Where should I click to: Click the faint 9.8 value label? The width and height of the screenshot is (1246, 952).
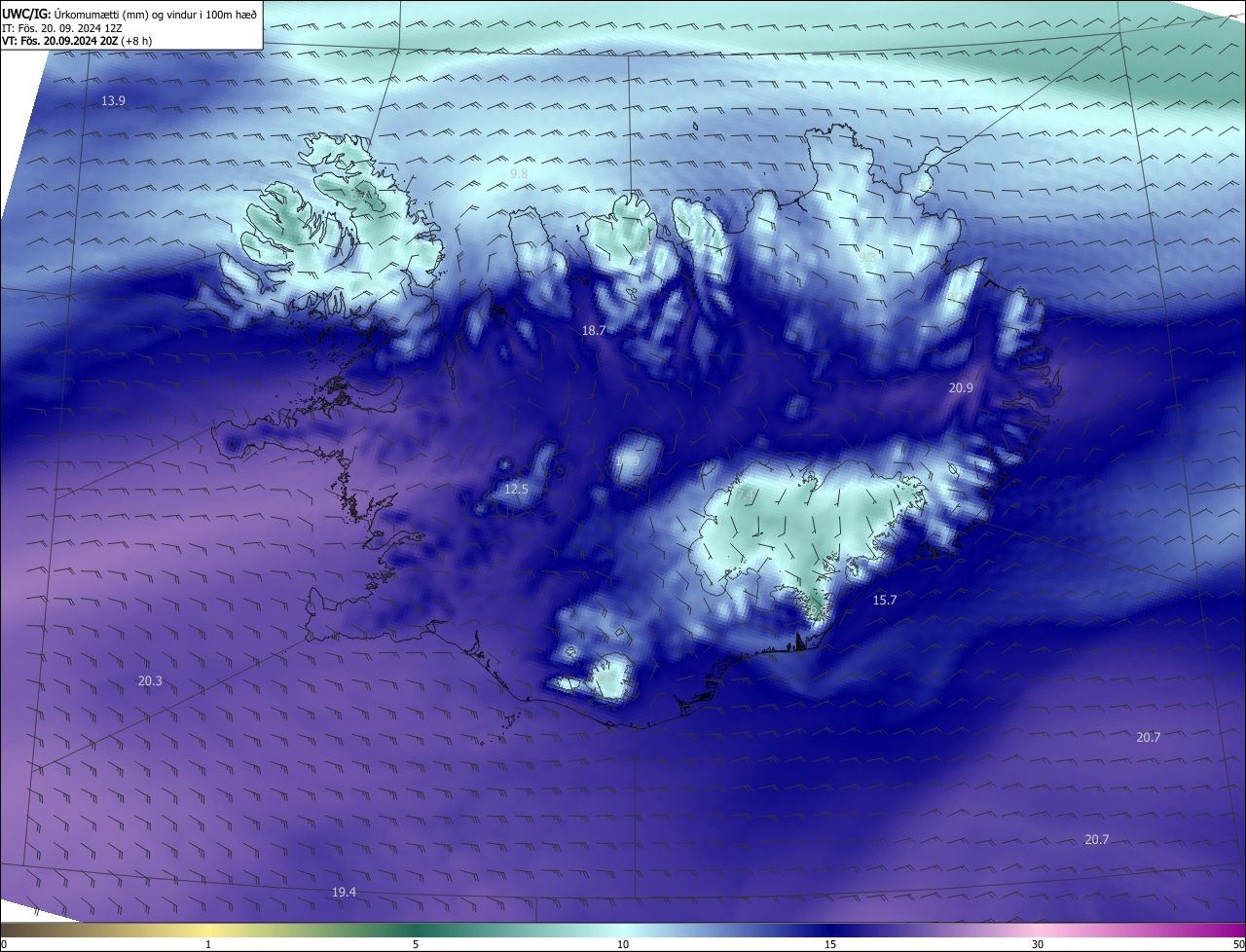click(x=519, y=173)
